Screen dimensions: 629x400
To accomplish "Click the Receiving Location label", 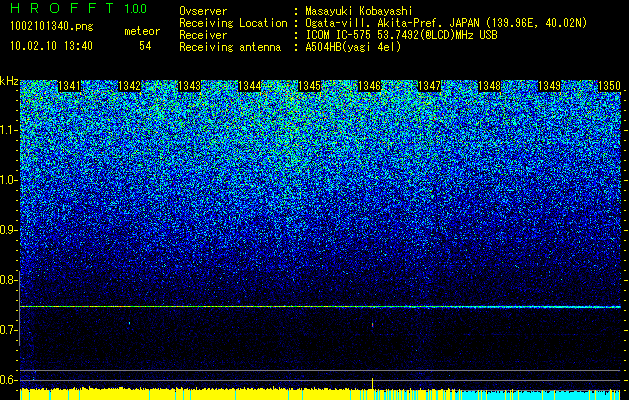I will [x=233, y=23].
